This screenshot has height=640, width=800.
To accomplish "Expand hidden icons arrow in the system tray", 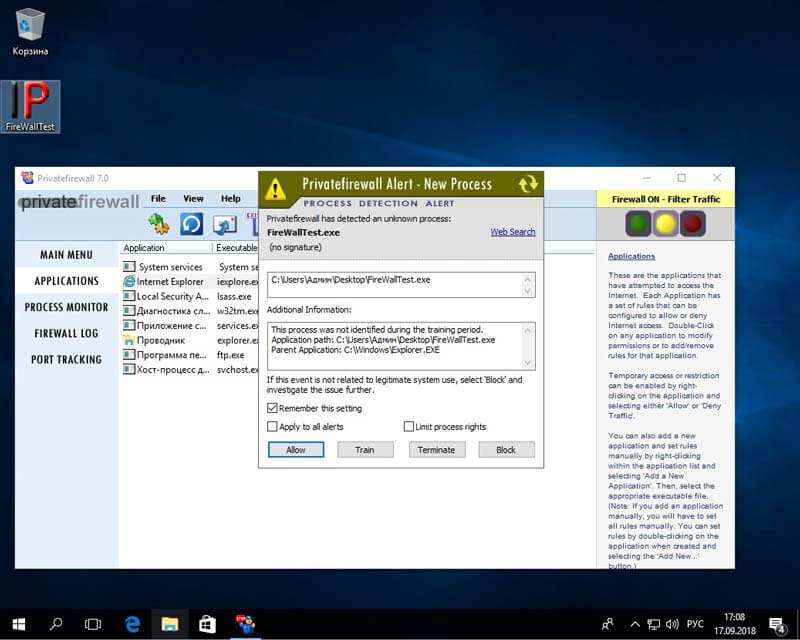I will pos(635,622).
